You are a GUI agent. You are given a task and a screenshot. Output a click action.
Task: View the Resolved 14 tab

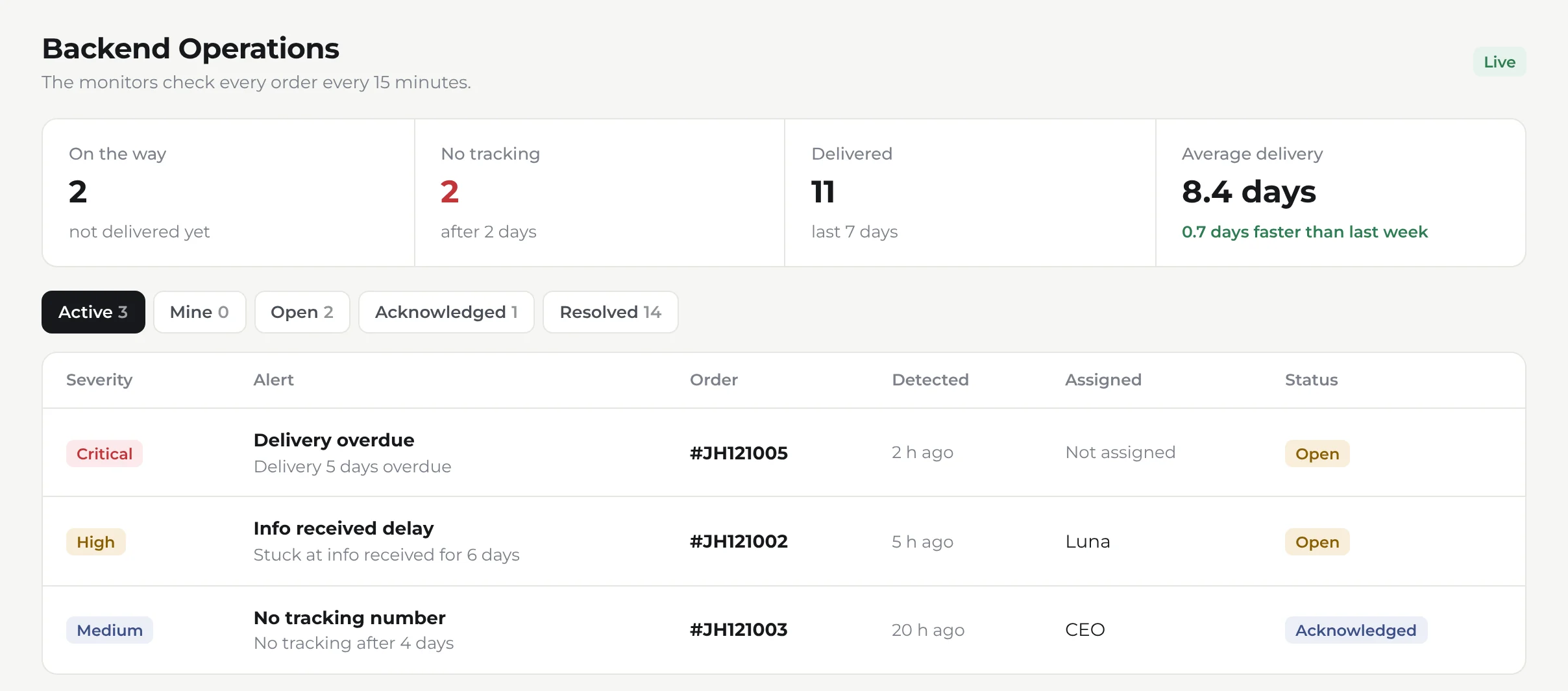click(x=611, y=312)
